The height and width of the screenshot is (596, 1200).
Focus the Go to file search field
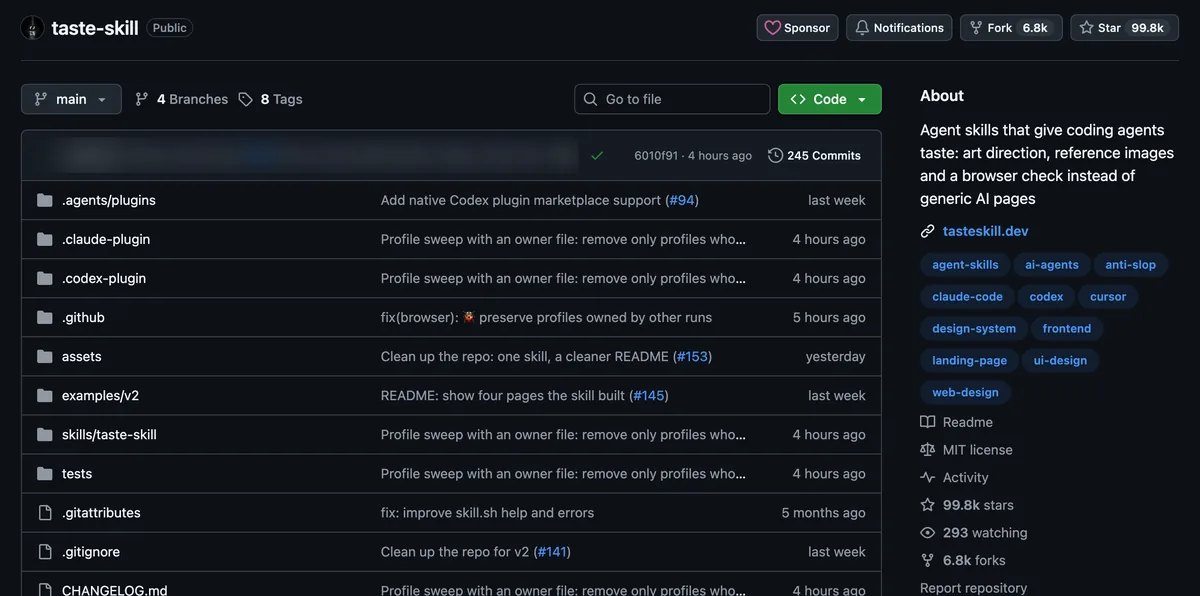coord(672,99)
